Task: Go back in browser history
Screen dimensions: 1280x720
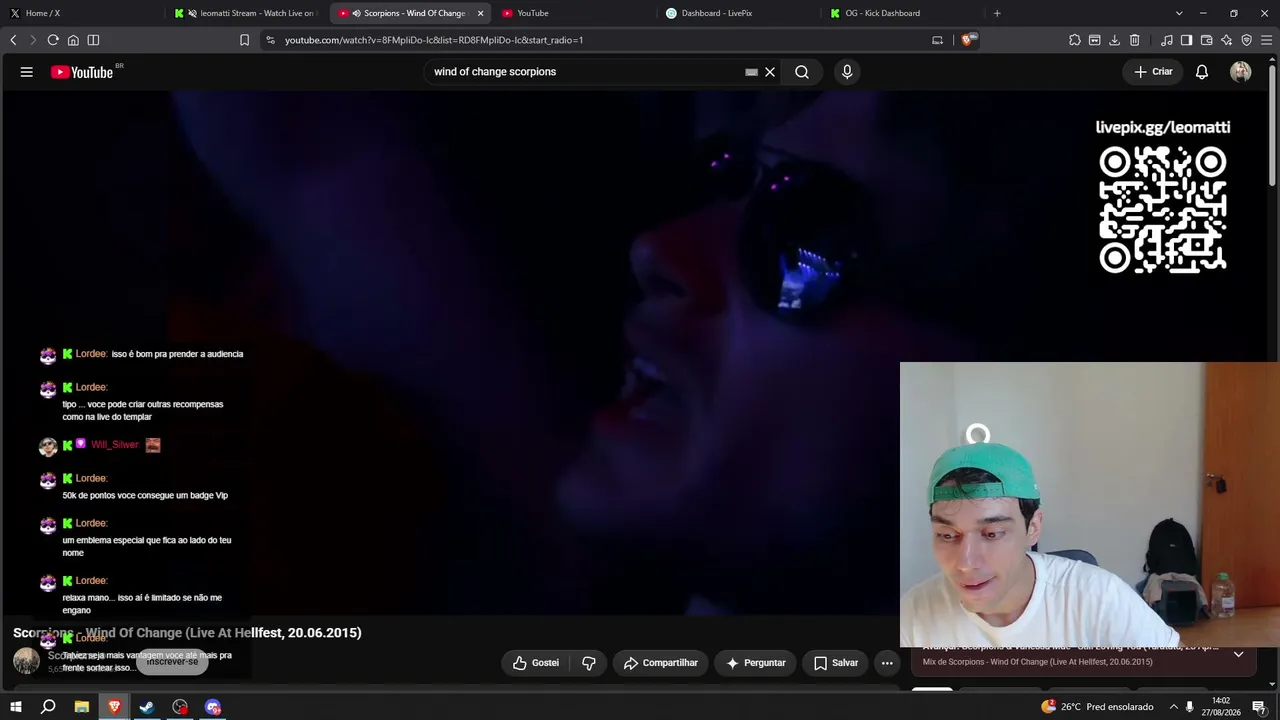Action: coord(13,40)
